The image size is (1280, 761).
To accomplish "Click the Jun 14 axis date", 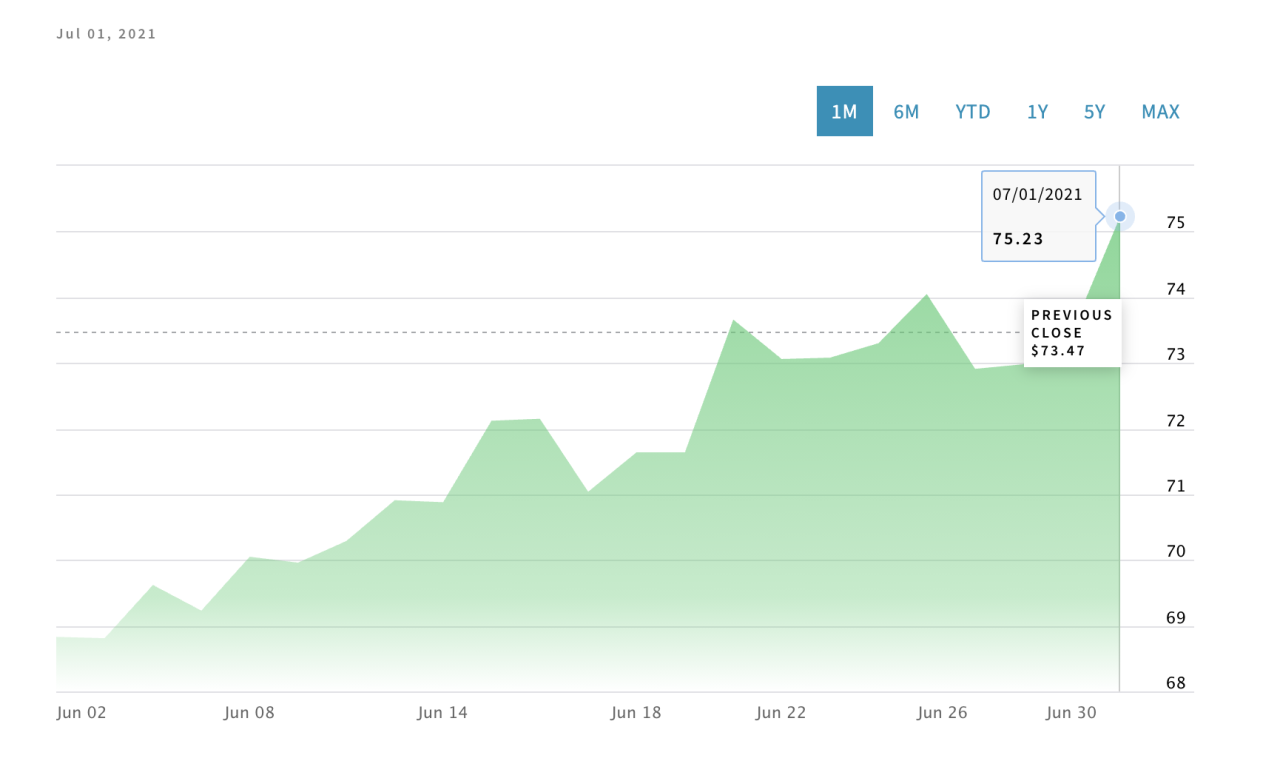I will tap(442, 713).
